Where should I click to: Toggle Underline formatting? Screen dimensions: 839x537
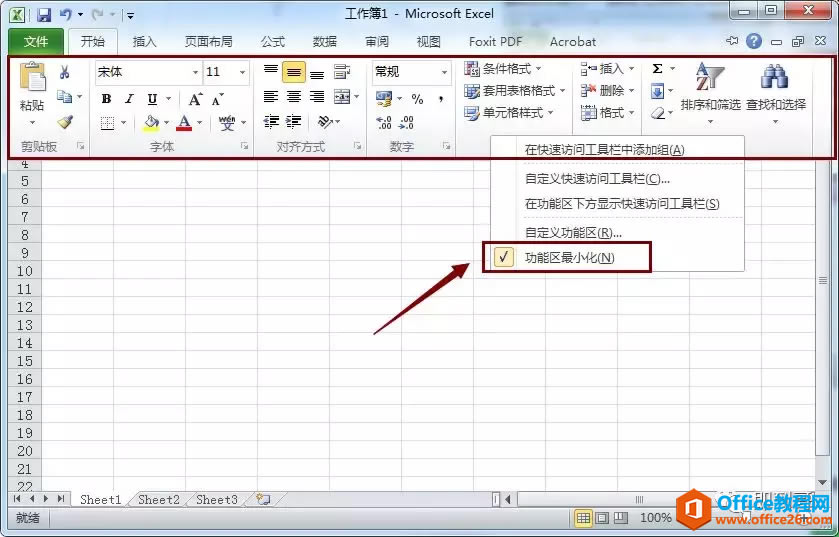click(x=152, y=99)
